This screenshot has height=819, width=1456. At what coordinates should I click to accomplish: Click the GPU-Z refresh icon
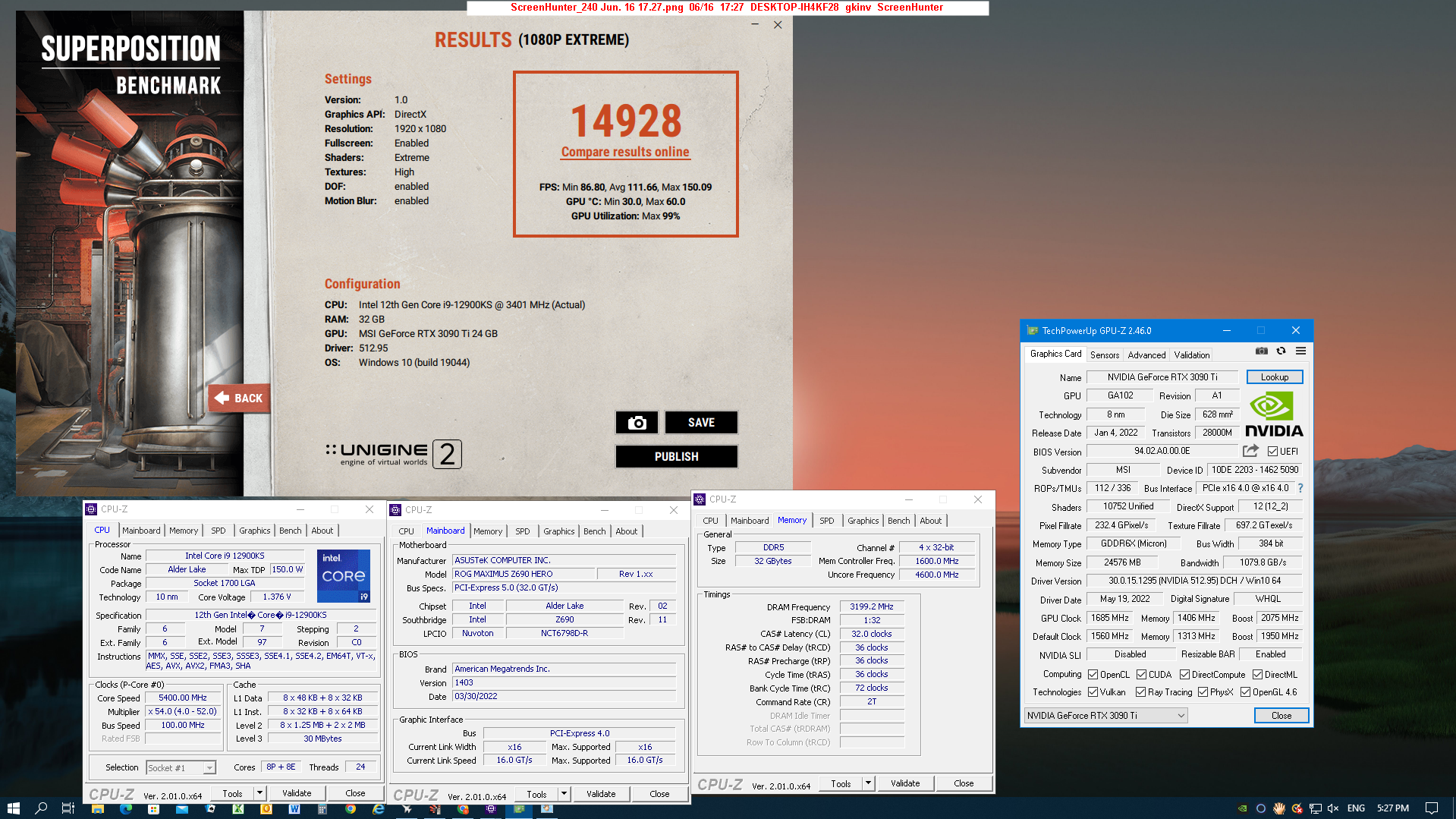pyautogui.click(x=1281, y=351)
